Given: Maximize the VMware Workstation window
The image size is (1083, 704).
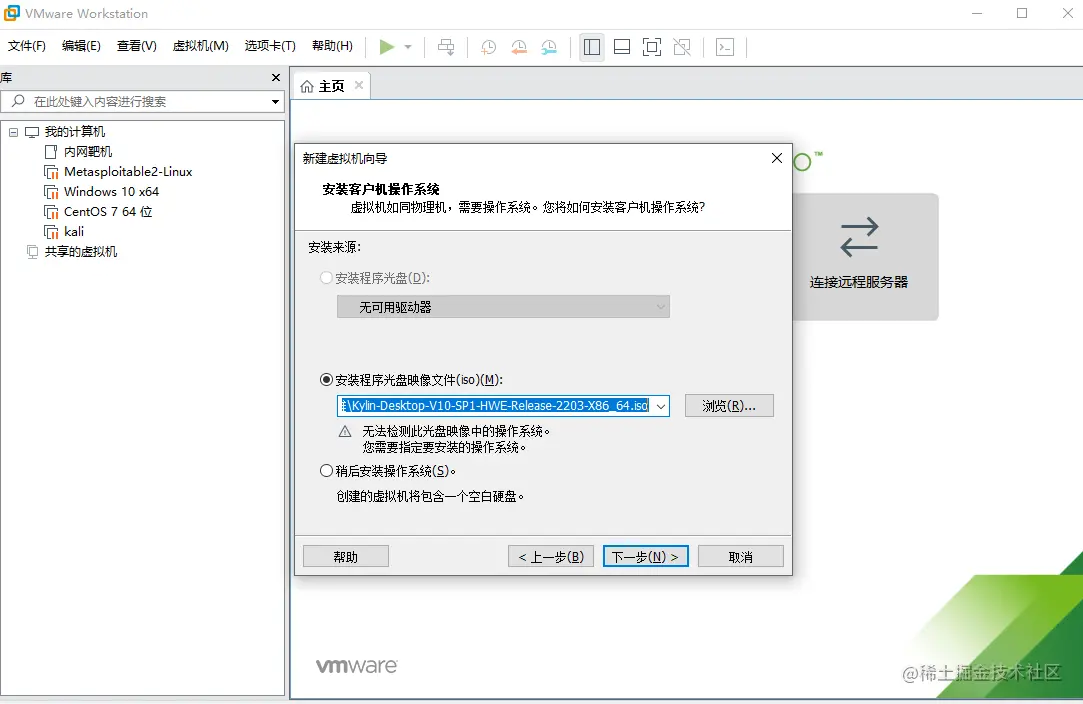Looking at the screenshot, I should 1022,13.
